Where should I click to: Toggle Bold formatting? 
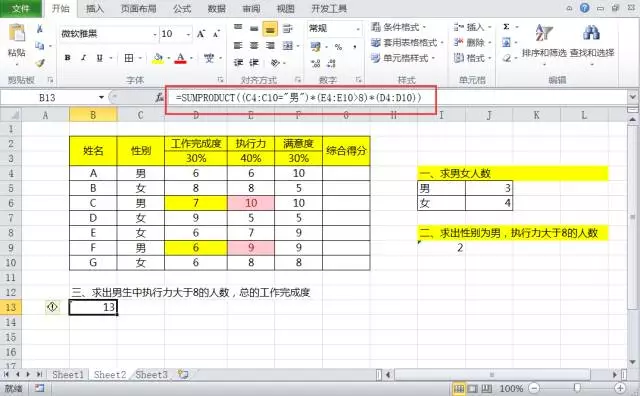[x=68, y=58]
